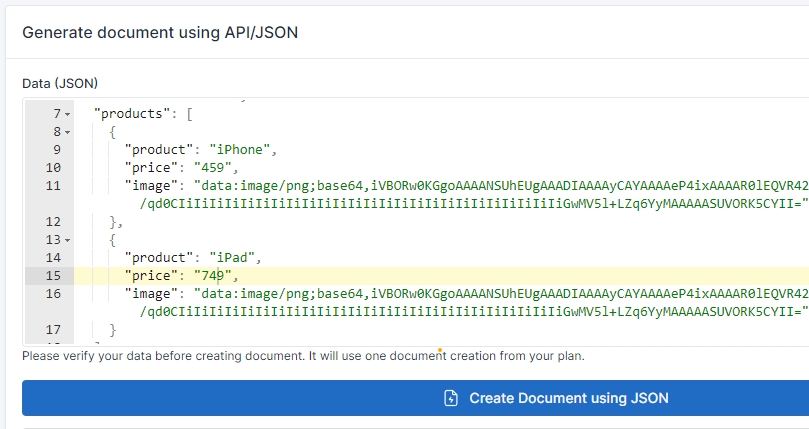
Task: Click highlighted line number 15 in gutter
Action: [x=53, y=276]
